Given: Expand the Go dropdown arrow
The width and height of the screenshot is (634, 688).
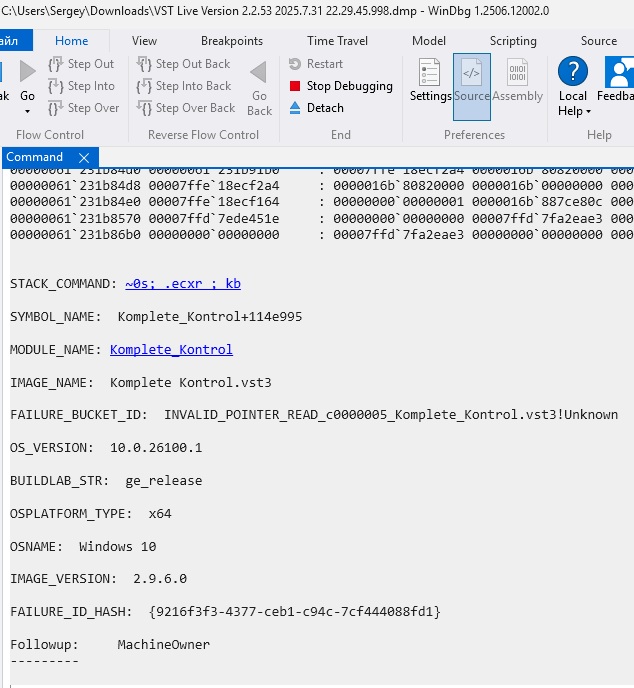Looking at the screenshot, I should point(27,111).
